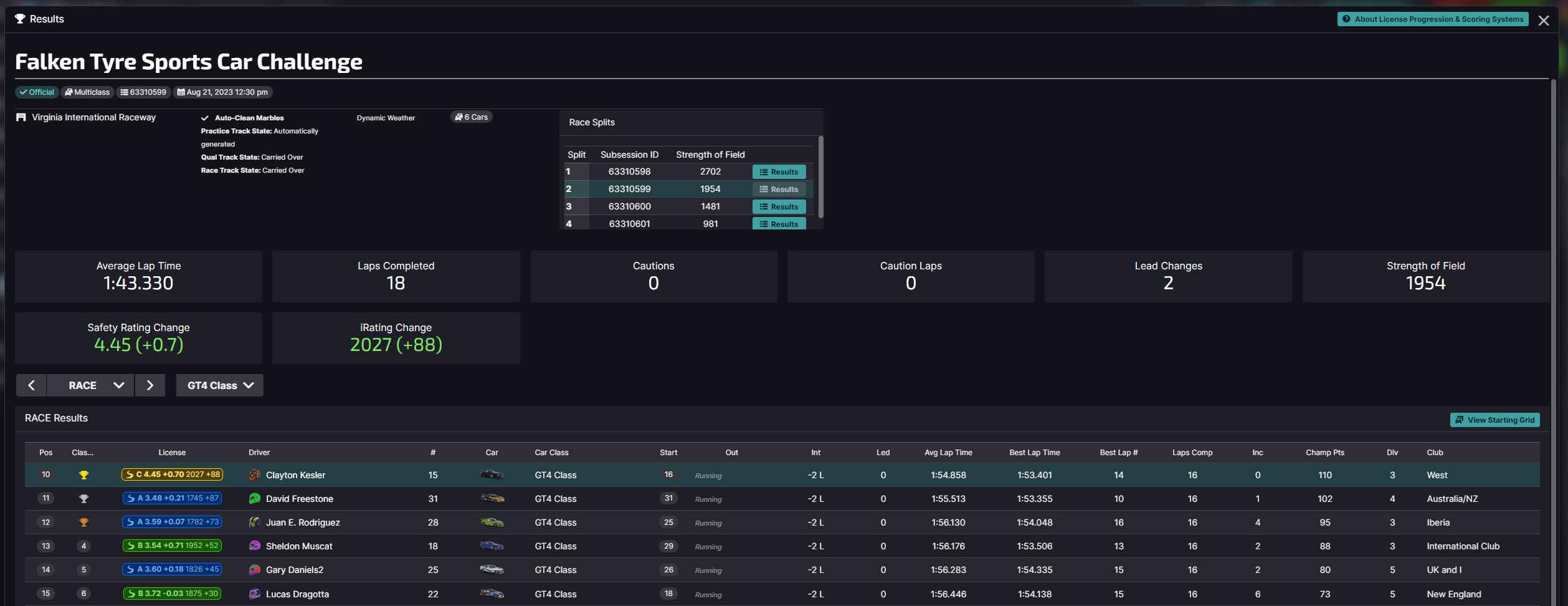This screenshot has height=606, width=1568.
Task: Click View Starting Grid button
Action: 1494,420
